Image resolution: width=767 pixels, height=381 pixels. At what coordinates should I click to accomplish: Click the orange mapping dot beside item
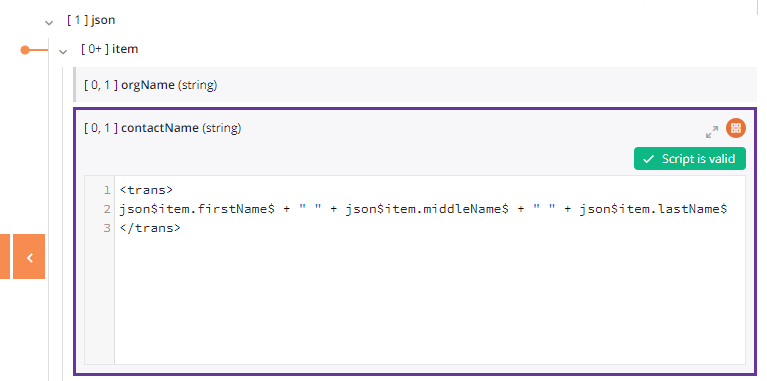click(x=25, y=50)
